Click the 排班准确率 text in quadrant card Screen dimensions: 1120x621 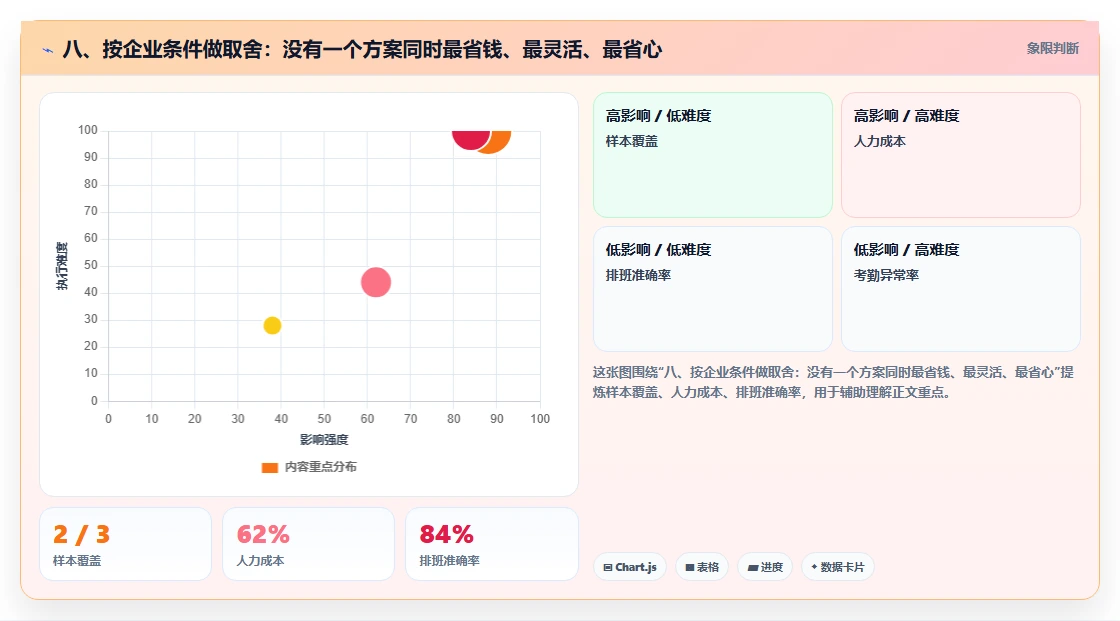[x=638, y=275]
